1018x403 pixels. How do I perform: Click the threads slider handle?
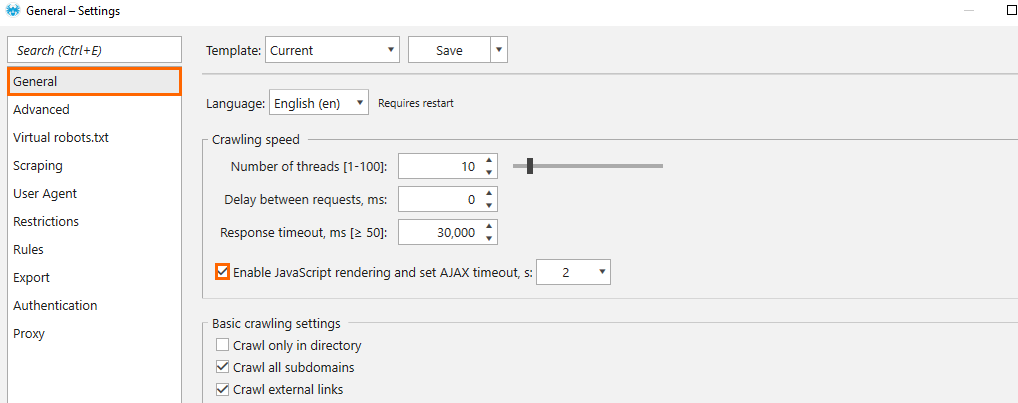[530, 166]
